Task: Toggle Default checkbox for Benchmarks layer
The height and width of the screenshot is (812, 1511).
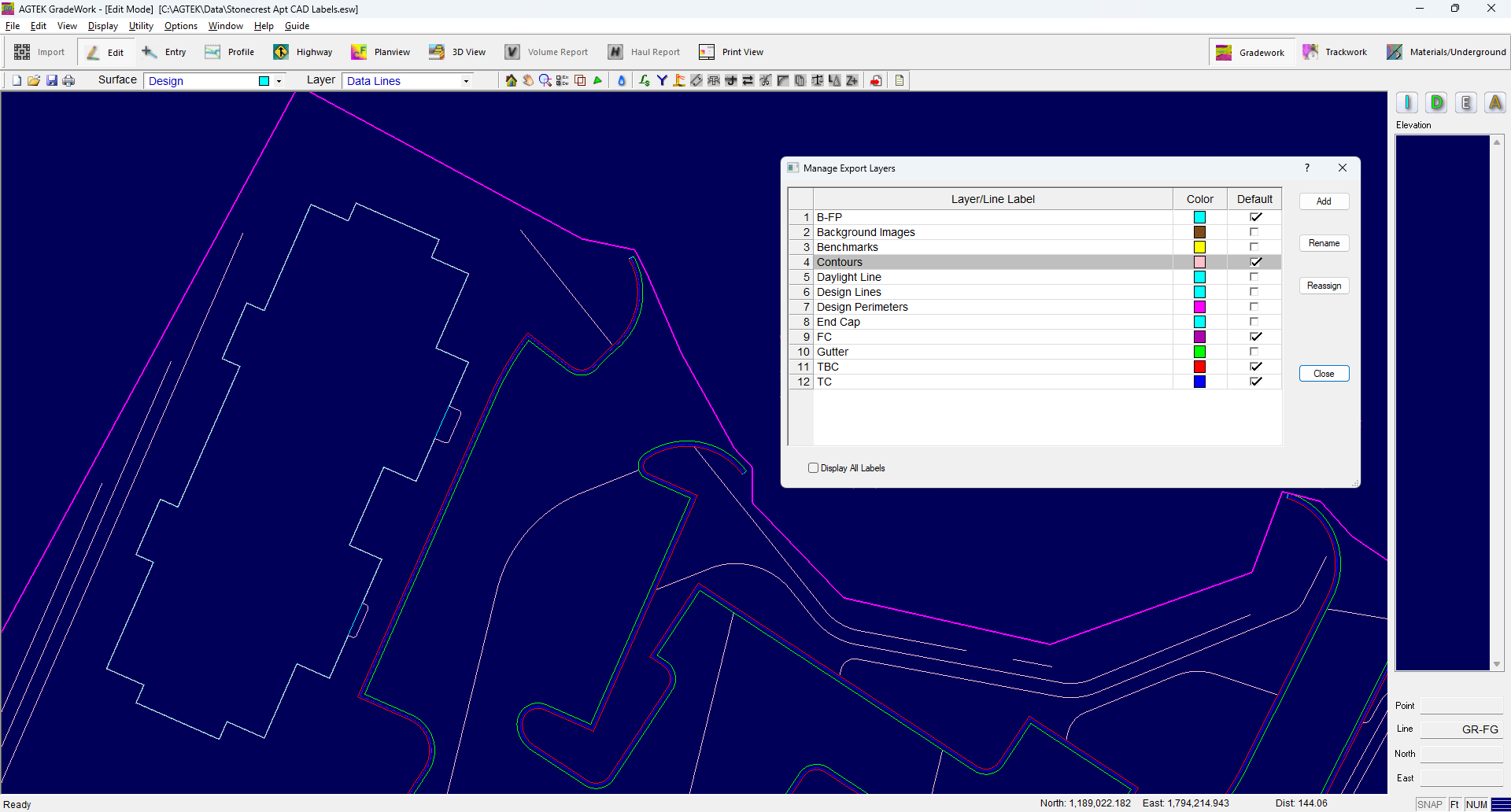Action: [x=1254, y=247]
